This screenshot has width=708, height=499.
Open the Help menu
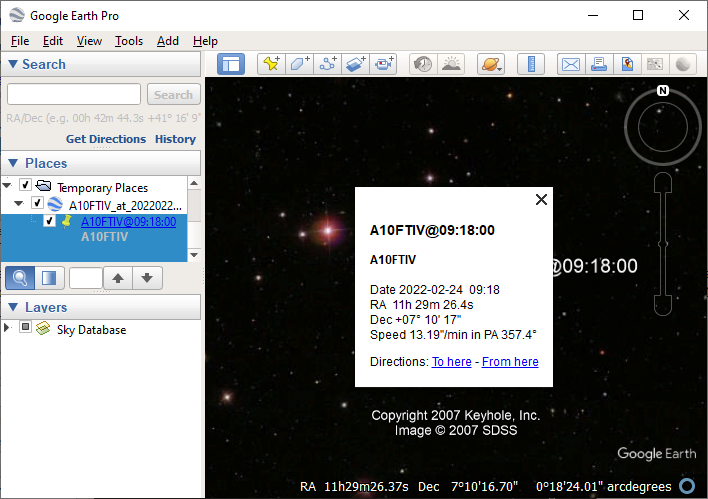click(205, 41)
